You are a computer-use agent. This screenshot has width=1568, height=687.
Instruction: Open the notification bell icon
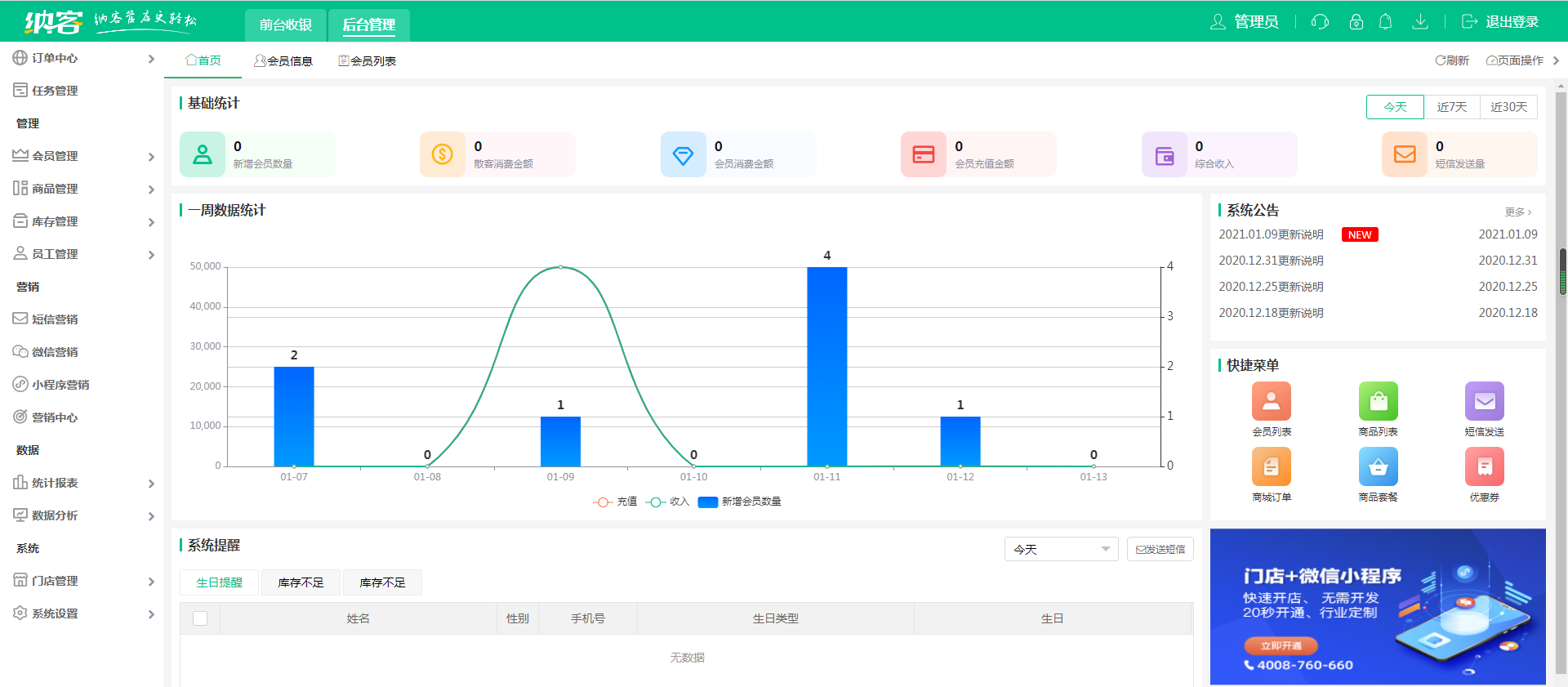(x=1385, y=22)
